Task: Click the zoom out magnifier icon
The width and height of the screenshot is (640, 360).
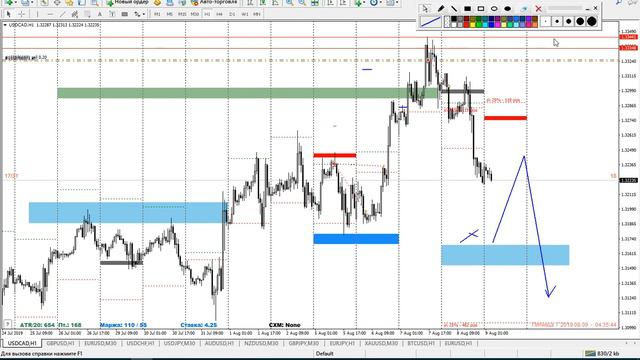Action: 302,2
